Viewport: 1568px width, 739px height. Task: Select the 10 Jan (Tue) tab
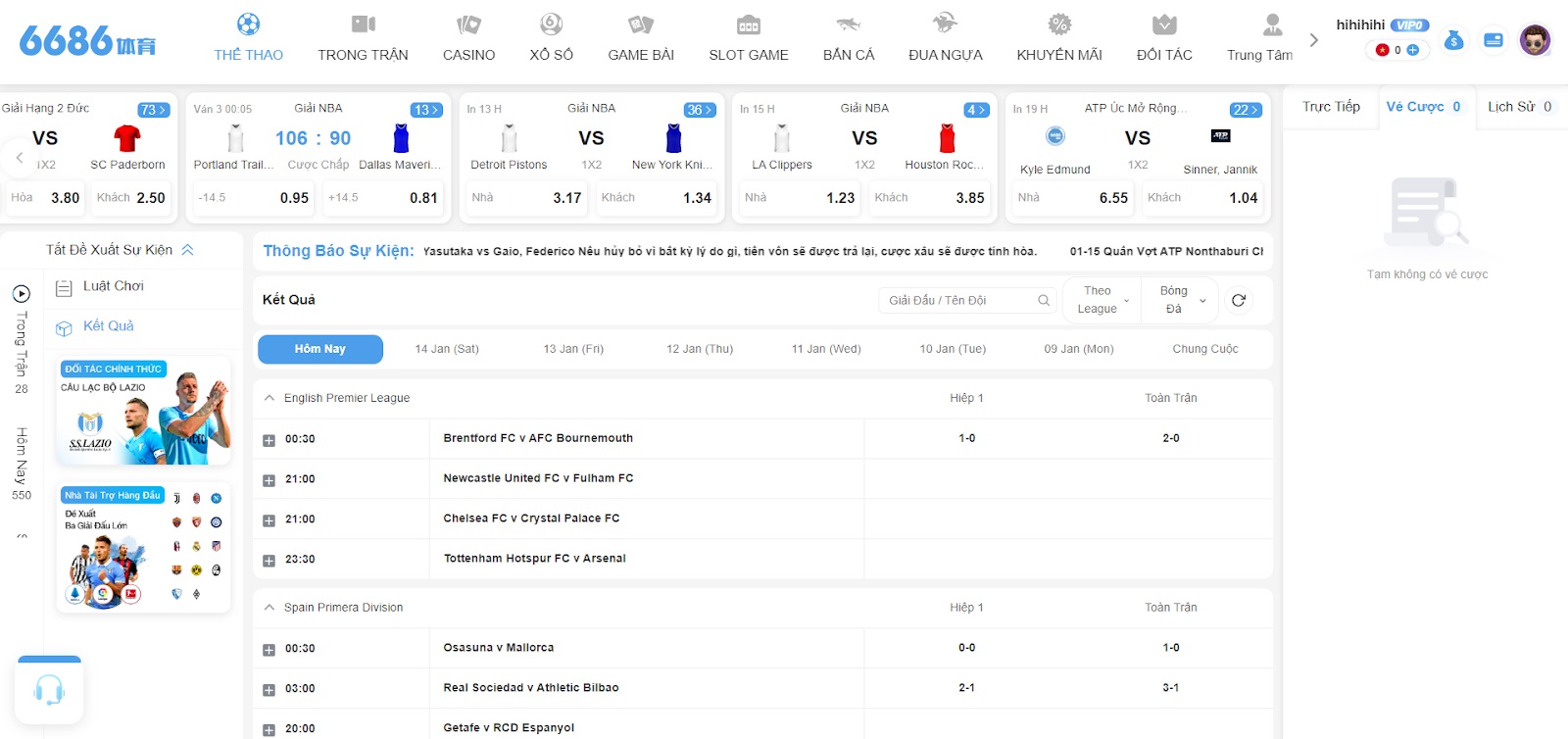[x=953, y=349]
